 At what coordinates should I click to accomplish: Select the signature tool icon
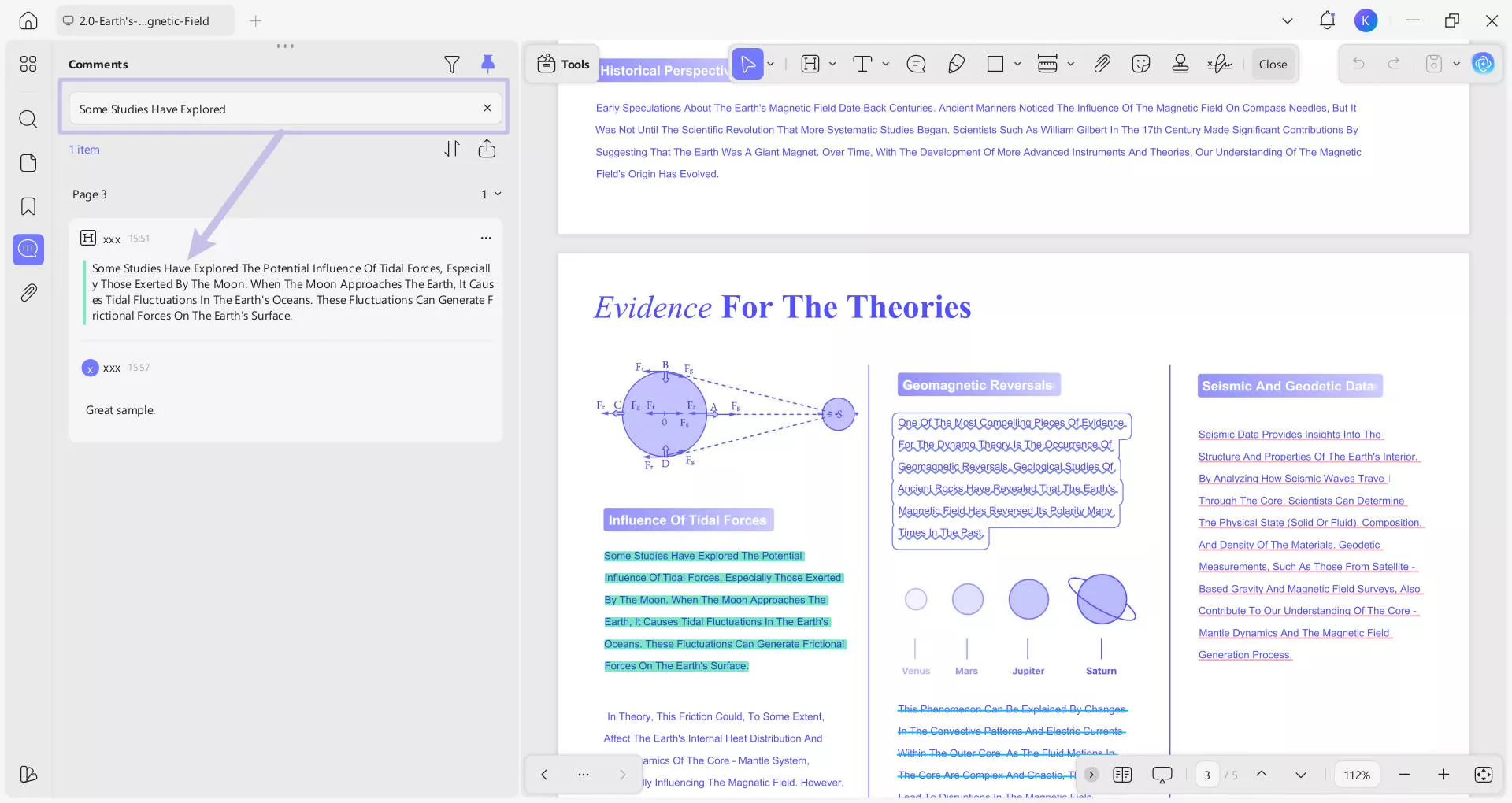click(1219, 65)
